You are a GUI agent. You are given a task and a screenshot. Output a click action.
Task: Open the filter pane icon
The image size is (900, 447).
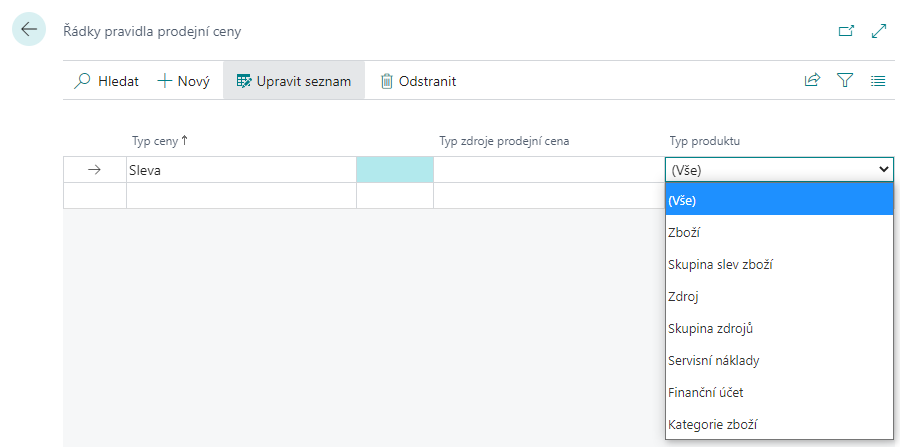(845, 81)
